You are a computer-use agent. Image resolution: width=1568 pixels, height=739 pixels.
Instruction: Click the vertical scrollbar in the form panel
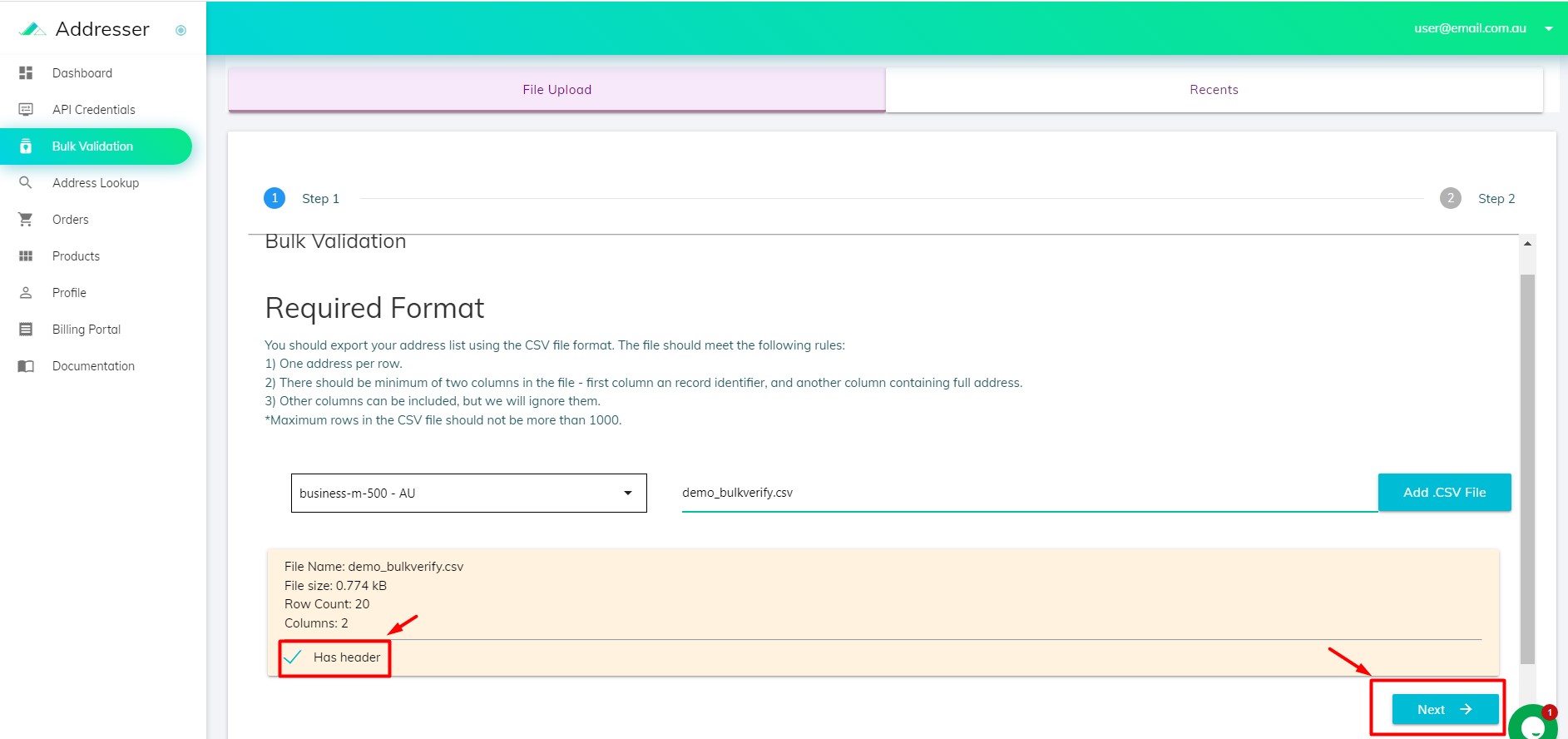point(1527,466)
